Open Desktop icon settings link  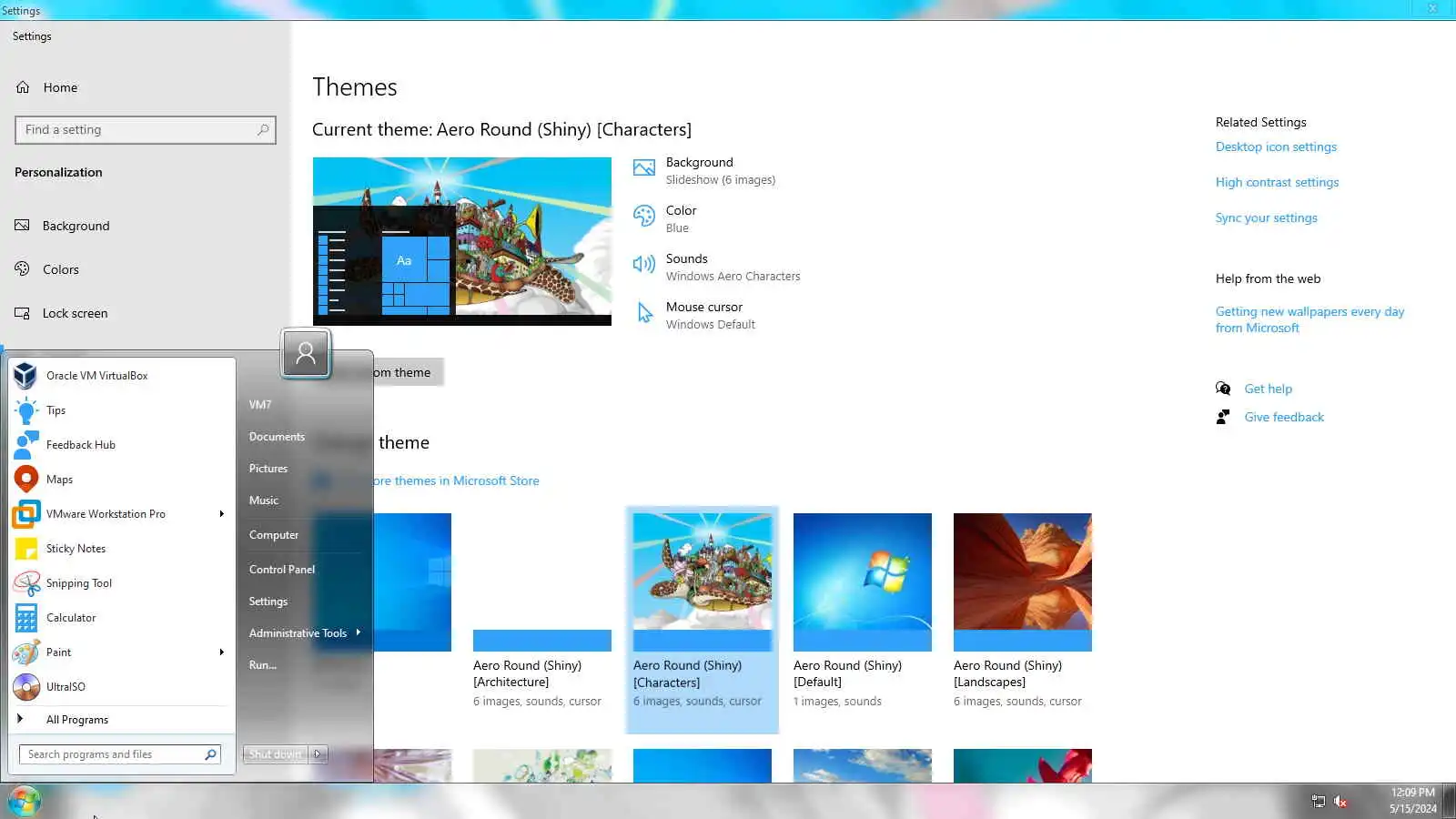[1276, 147]
